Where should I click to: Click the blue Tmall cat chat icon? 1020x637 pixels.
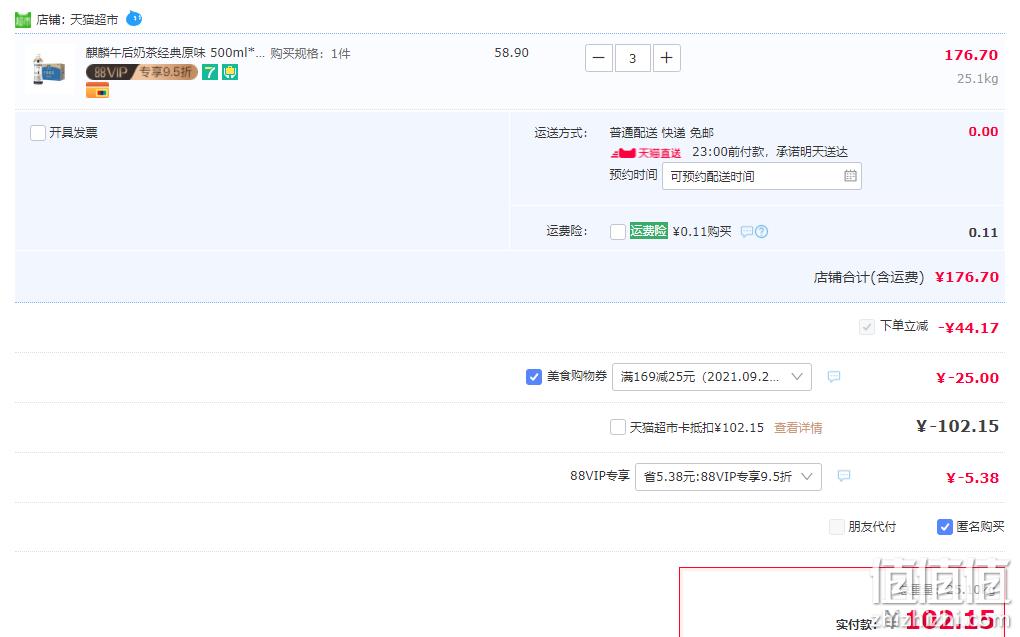(134, 18)
